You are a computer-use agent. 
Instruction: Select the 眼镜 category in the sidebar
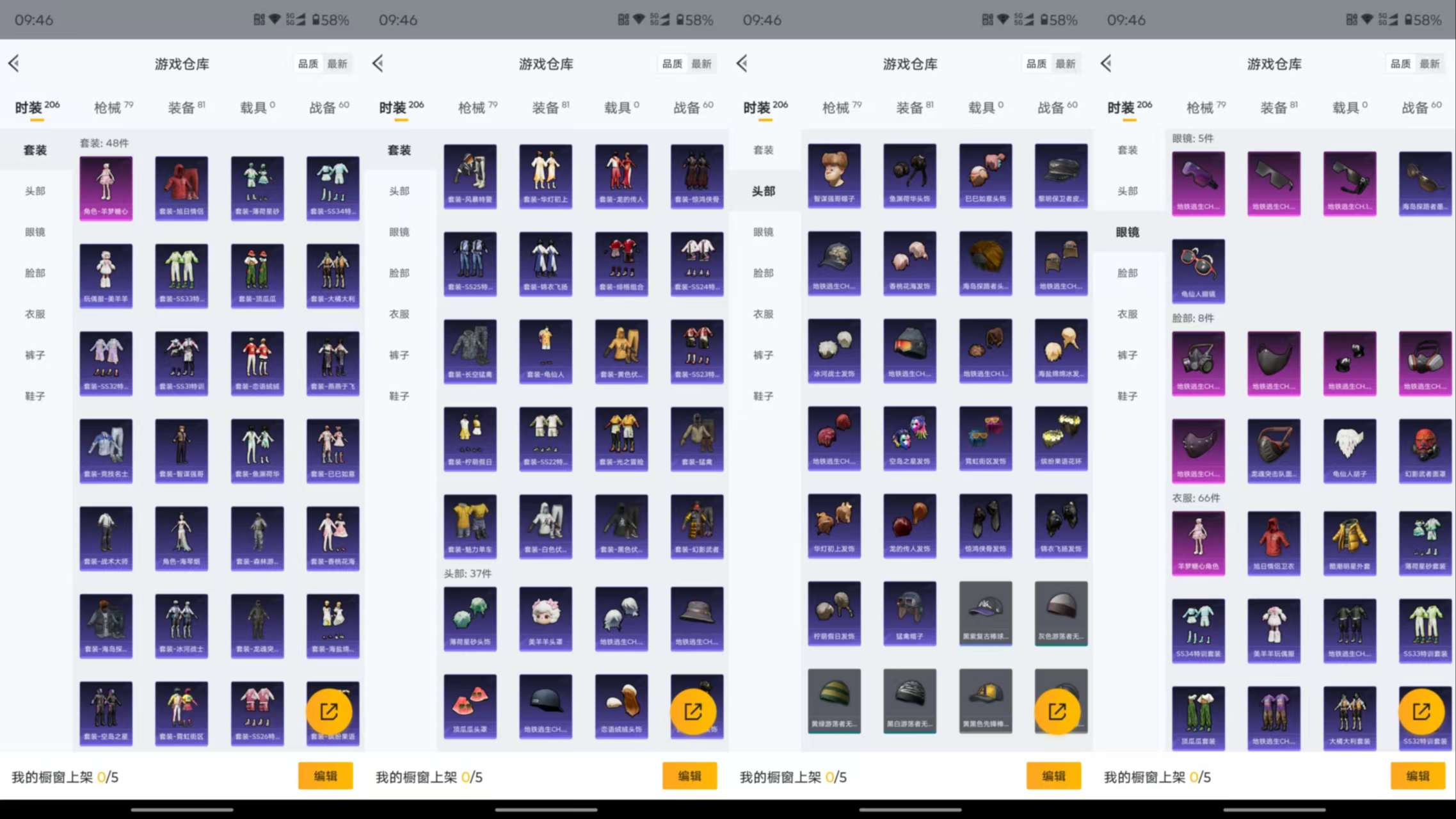point(35,232)
